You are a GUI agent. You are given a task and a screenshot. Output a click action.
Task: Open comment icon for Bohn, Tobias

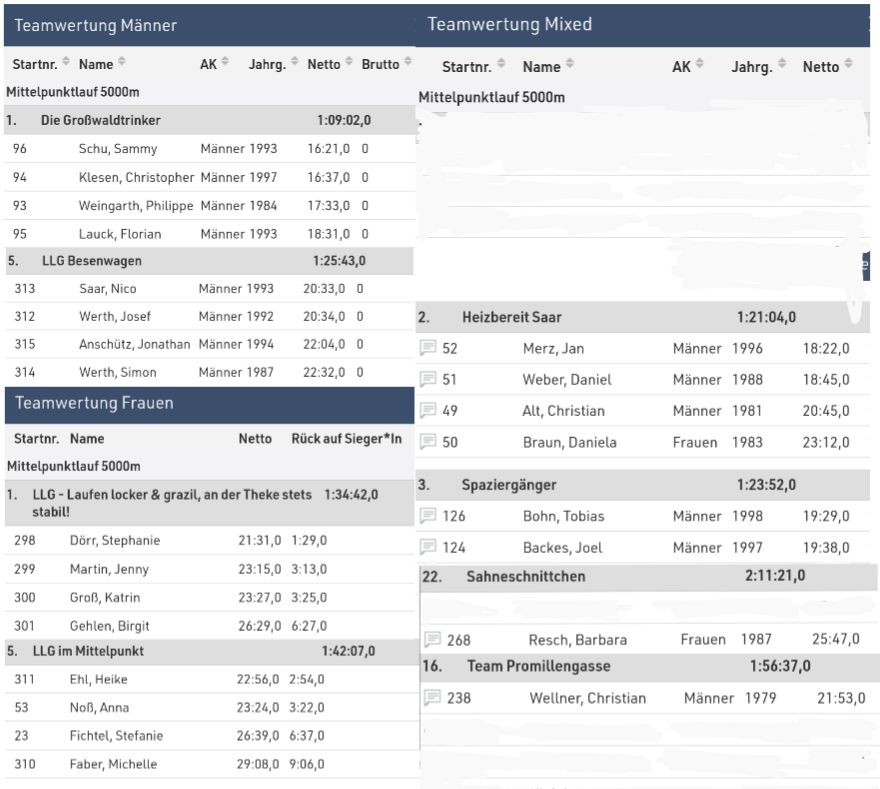click(x=429, y=516)
